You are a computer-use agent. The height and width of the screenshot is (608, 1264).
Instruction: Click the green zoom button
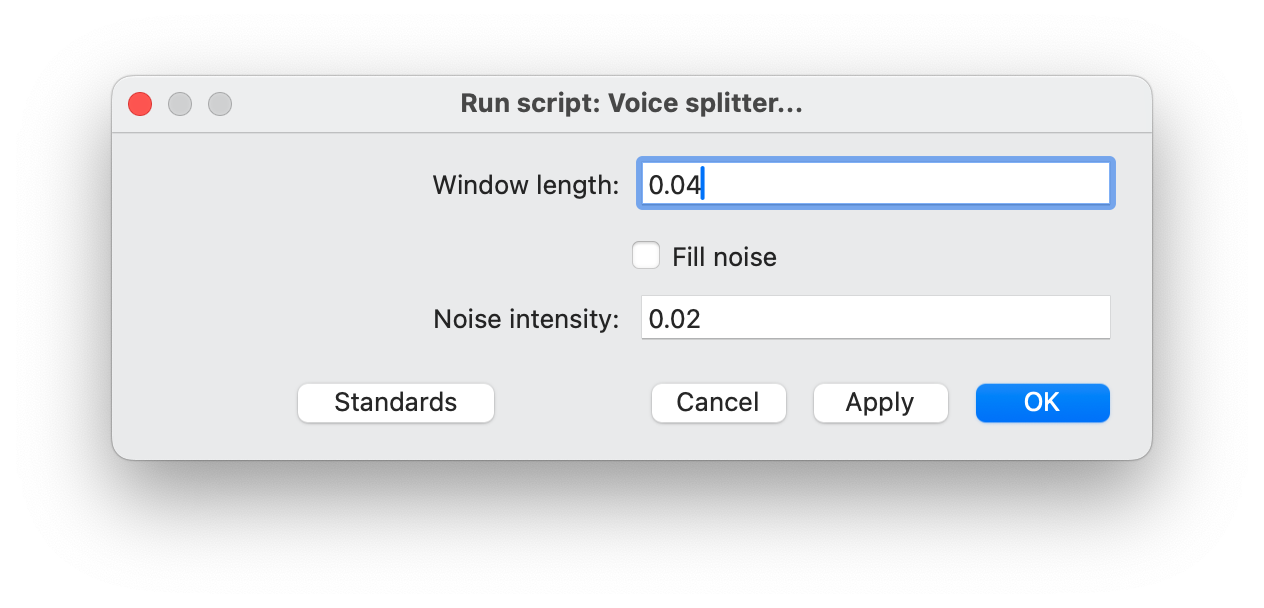[220, 103]
